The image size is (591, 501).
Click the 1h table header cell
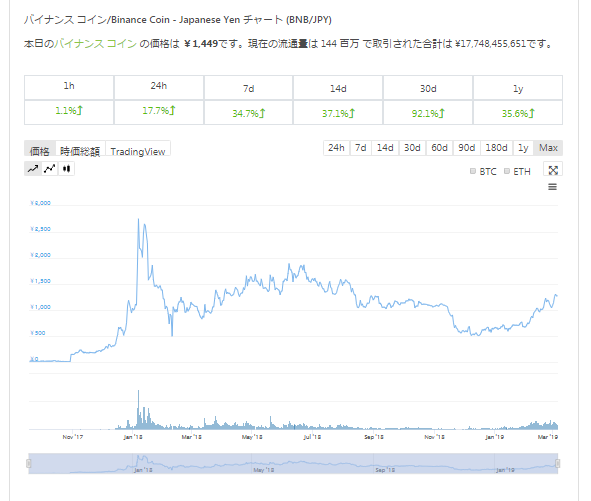(69, 87)
